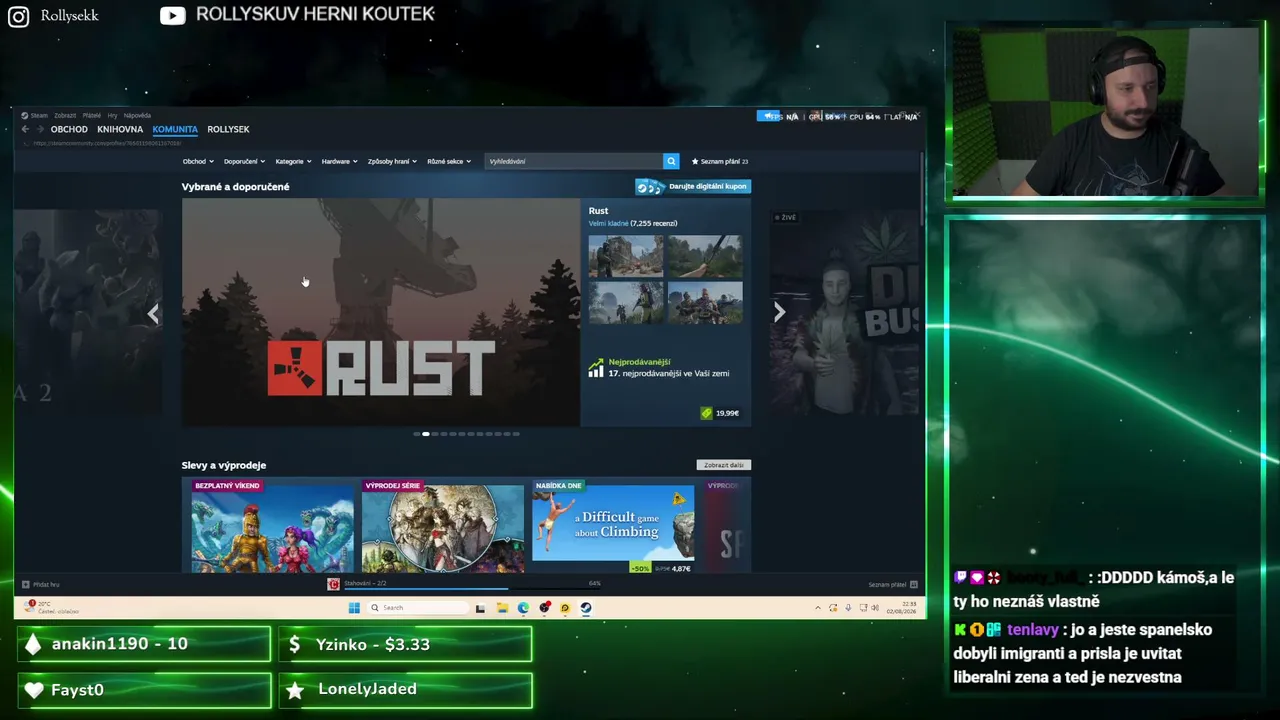Click the Steam page URL text
1280x720 pixels.
point(107,143)
